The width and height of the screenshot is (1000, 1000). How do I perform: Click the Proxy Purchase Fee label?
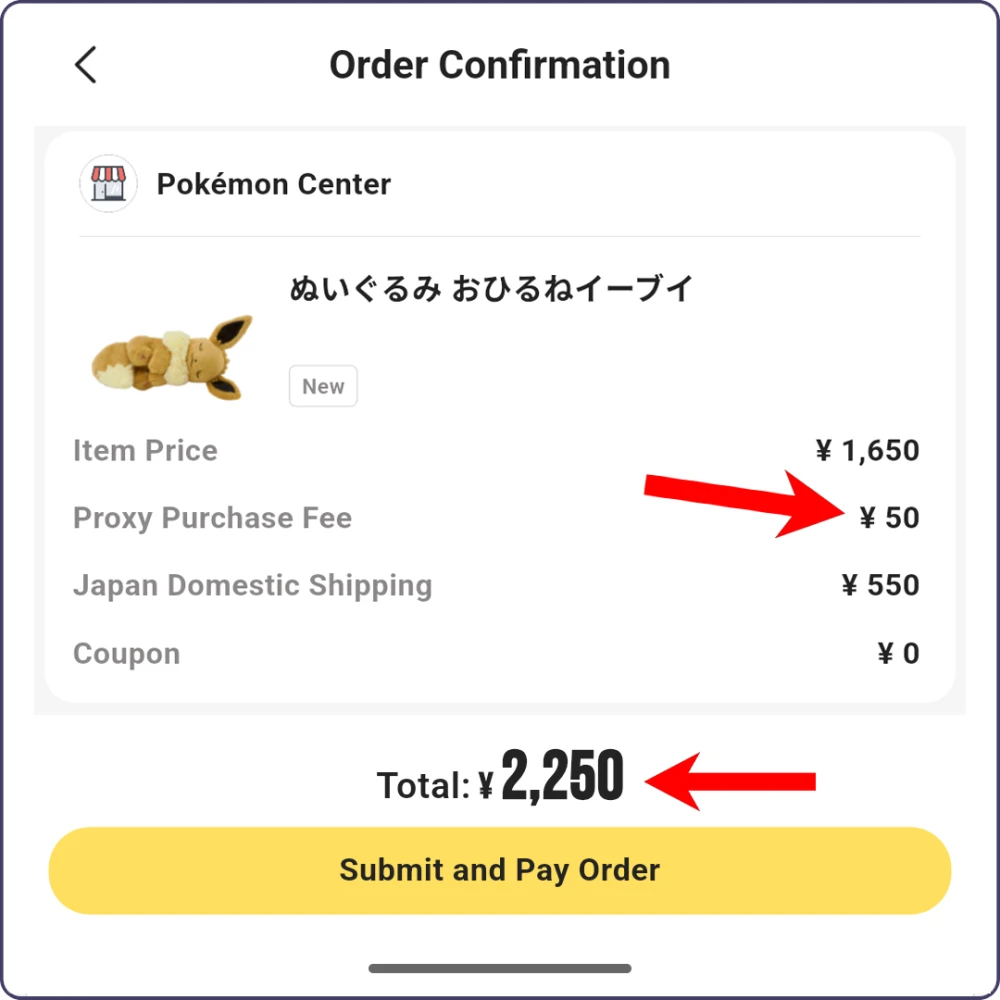click(x=212, y=518)
